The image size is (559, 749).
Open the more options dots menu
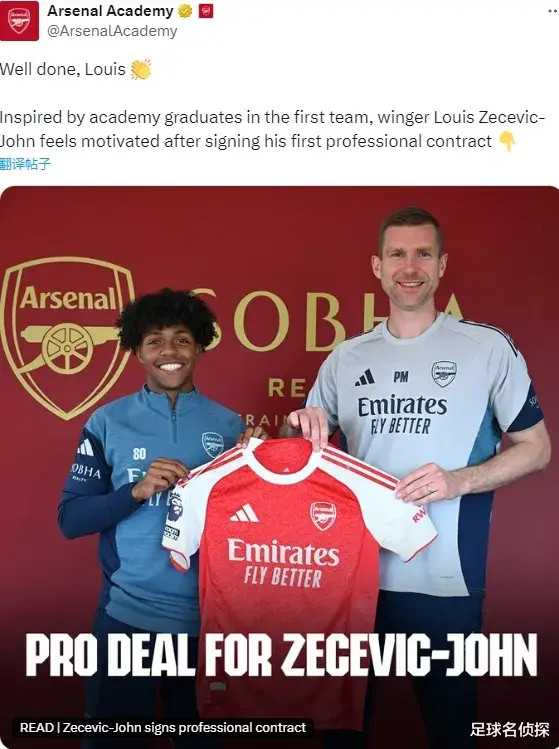coord(553,11)
